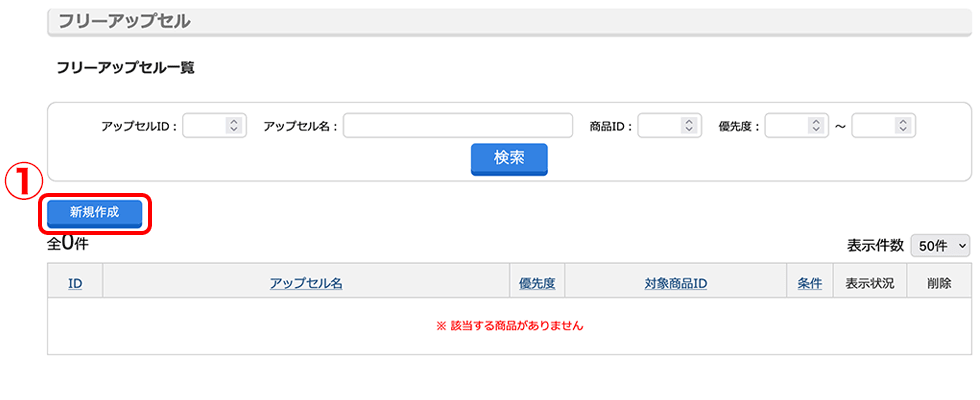Click the アップセルID stepper arrows
The height and width of the screenshot is (400, 980).
click(234, 126)
